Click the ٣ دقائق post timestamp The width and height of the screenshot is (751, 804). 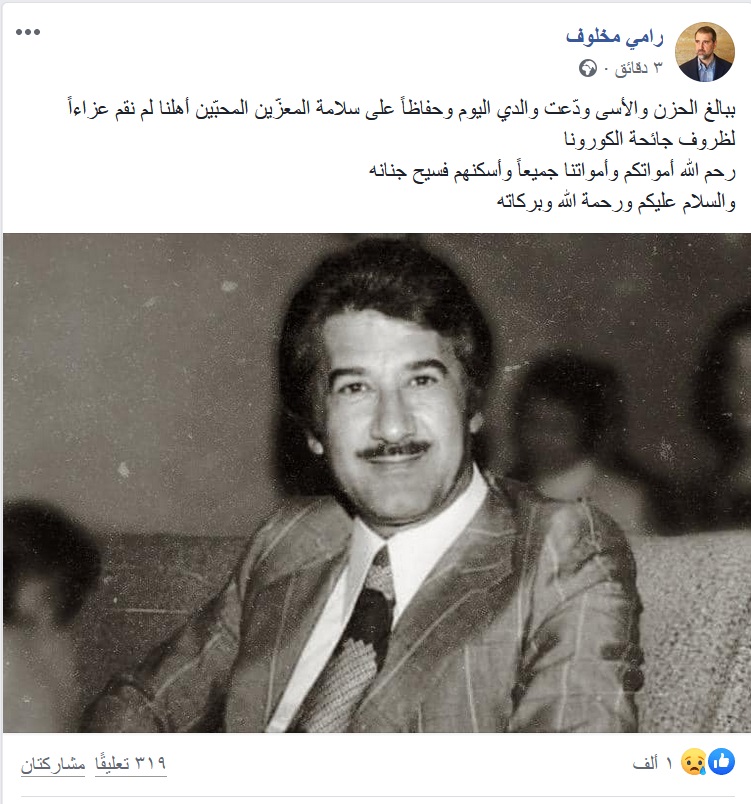click(x=639, y=68)
